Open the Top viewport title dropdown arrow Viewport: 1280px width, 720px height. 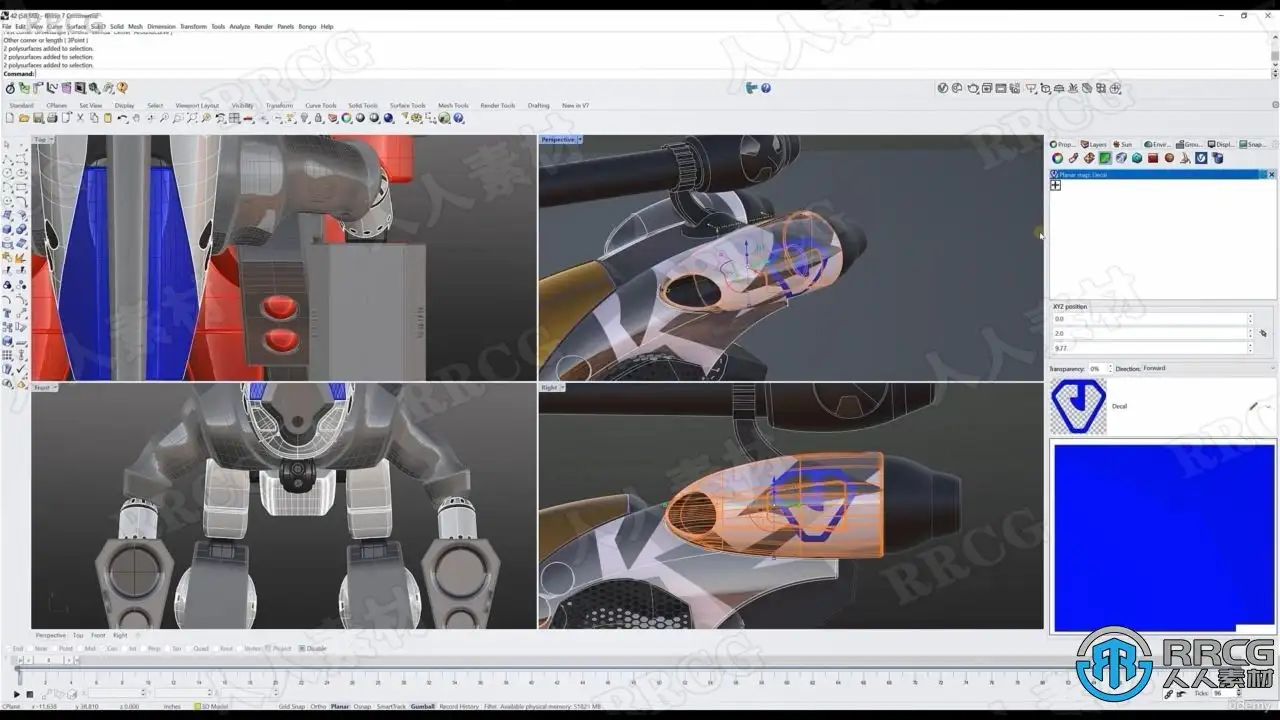pyautogui.click(x=51, y=140)
